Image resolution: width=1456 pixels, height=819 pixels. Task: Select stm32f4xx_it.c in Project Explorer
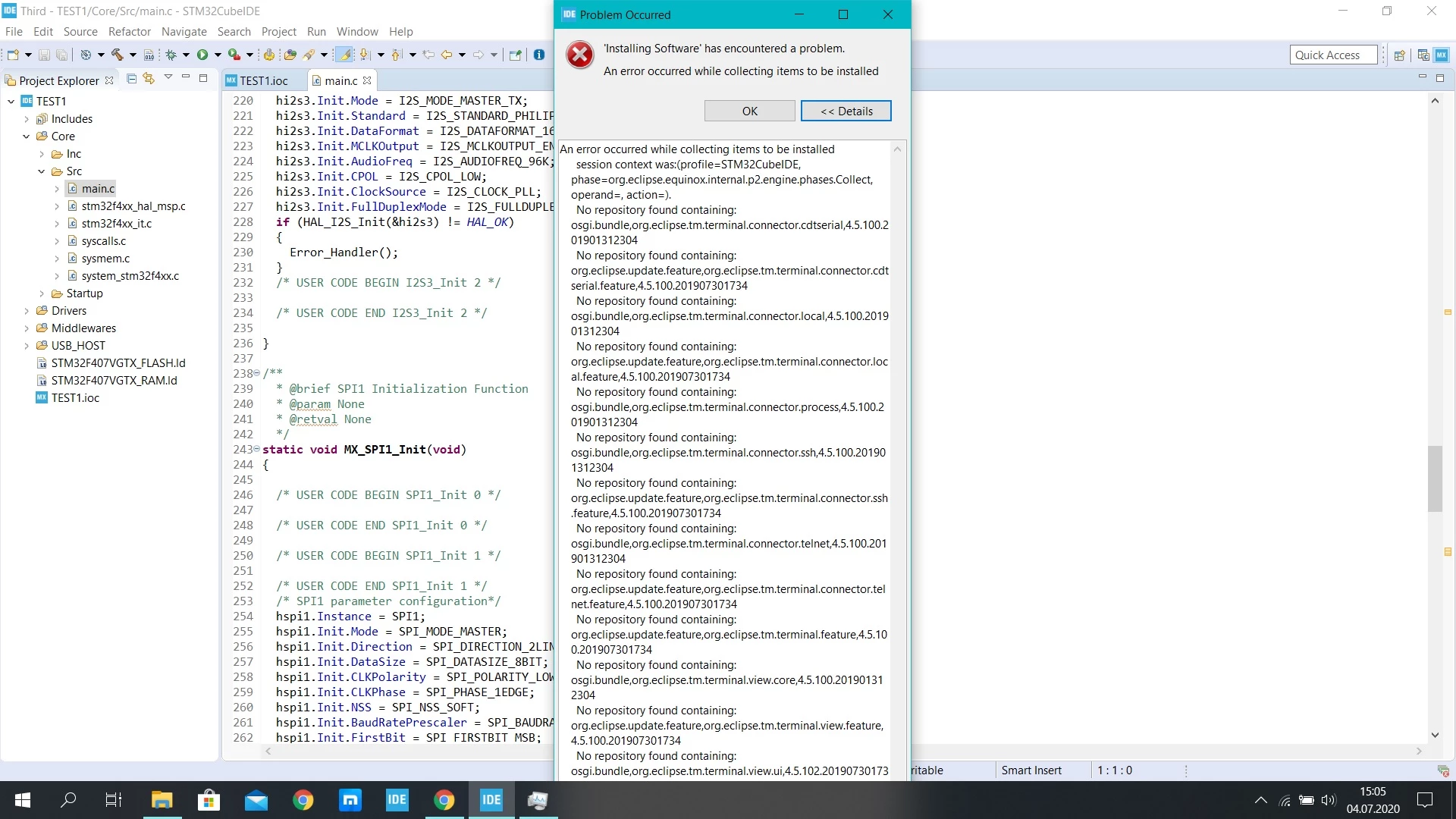coord(117,224)
